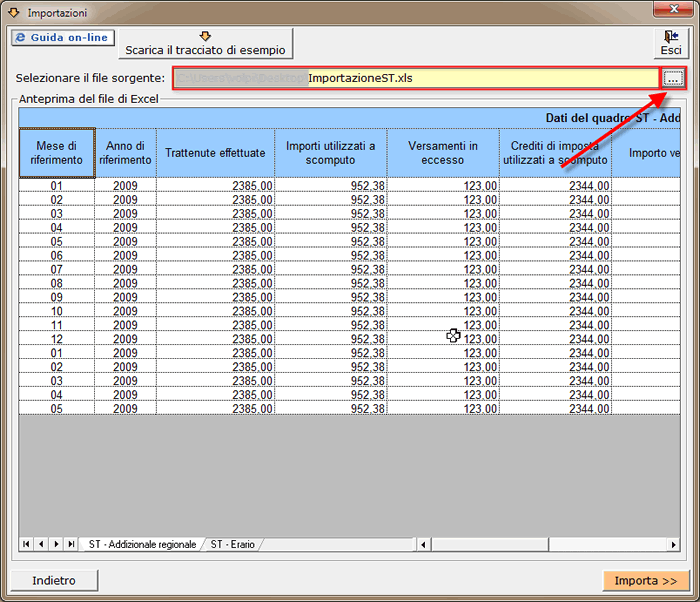Go to next sheet tab arrow
Screen dimensions: 700x602
click(56, 544)
